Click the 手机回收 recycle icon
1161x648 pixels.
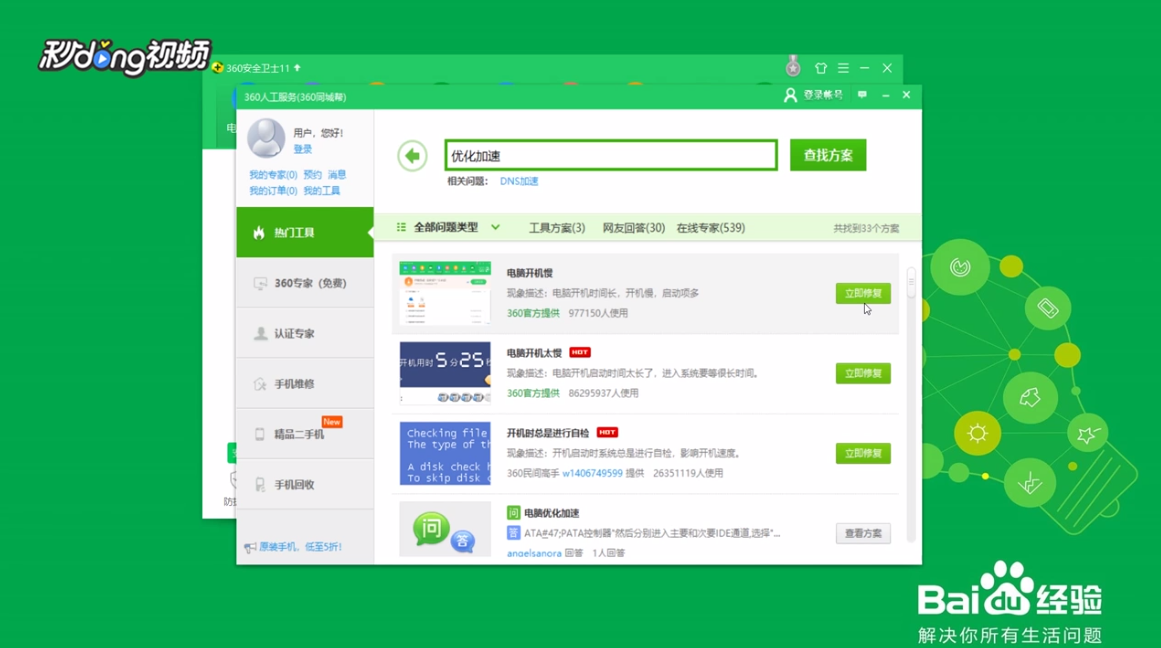point(260,484)
